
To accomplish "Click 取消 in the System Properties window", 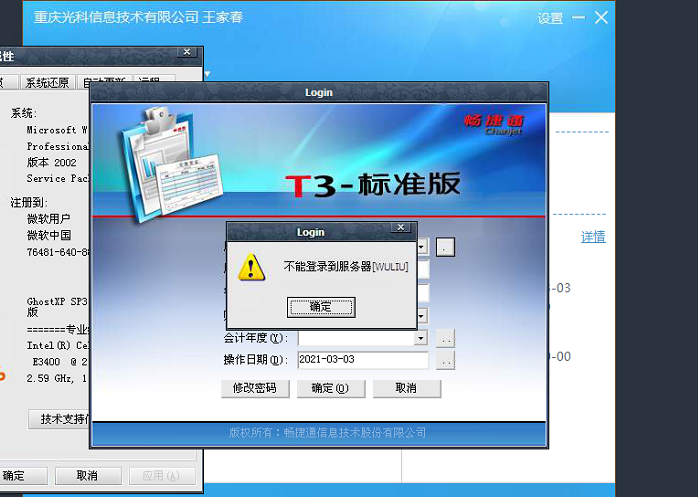I will (x=88, y=476).
